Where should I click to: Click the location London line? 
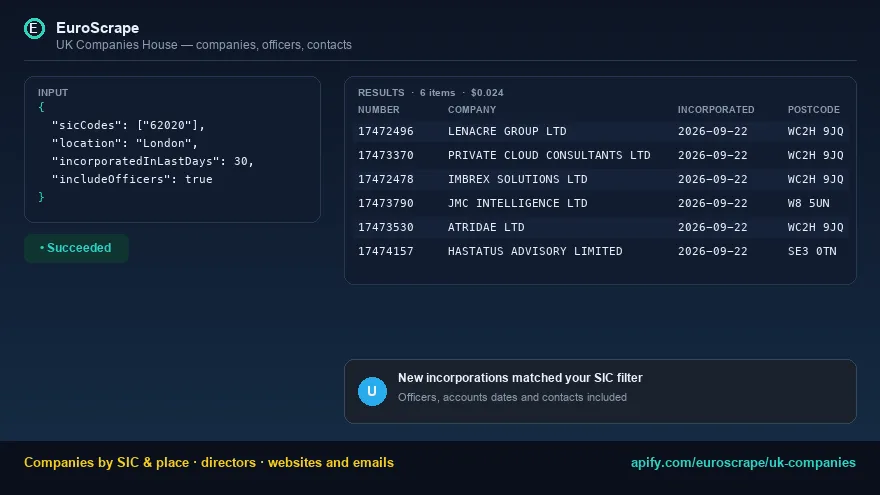(125, 143)
